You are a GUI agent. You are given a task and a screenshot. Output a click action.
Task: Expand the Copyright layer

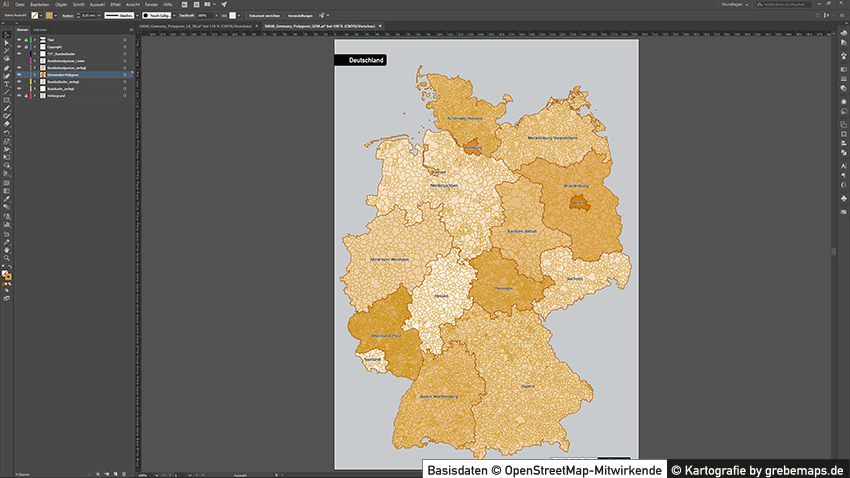tap(34, 46)
